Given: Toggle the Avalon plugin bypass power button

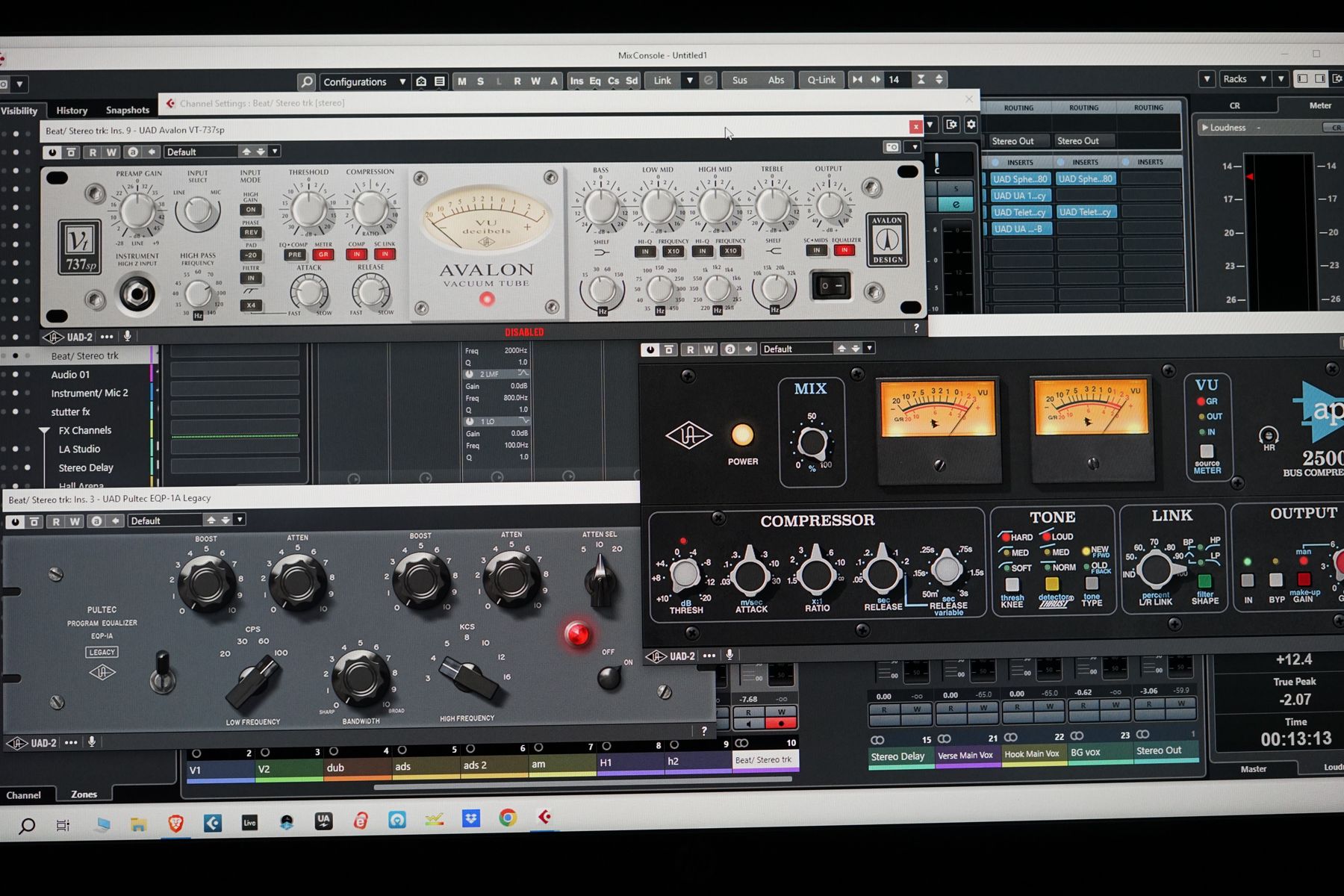Looking at the screenshot, I should 52,152.
